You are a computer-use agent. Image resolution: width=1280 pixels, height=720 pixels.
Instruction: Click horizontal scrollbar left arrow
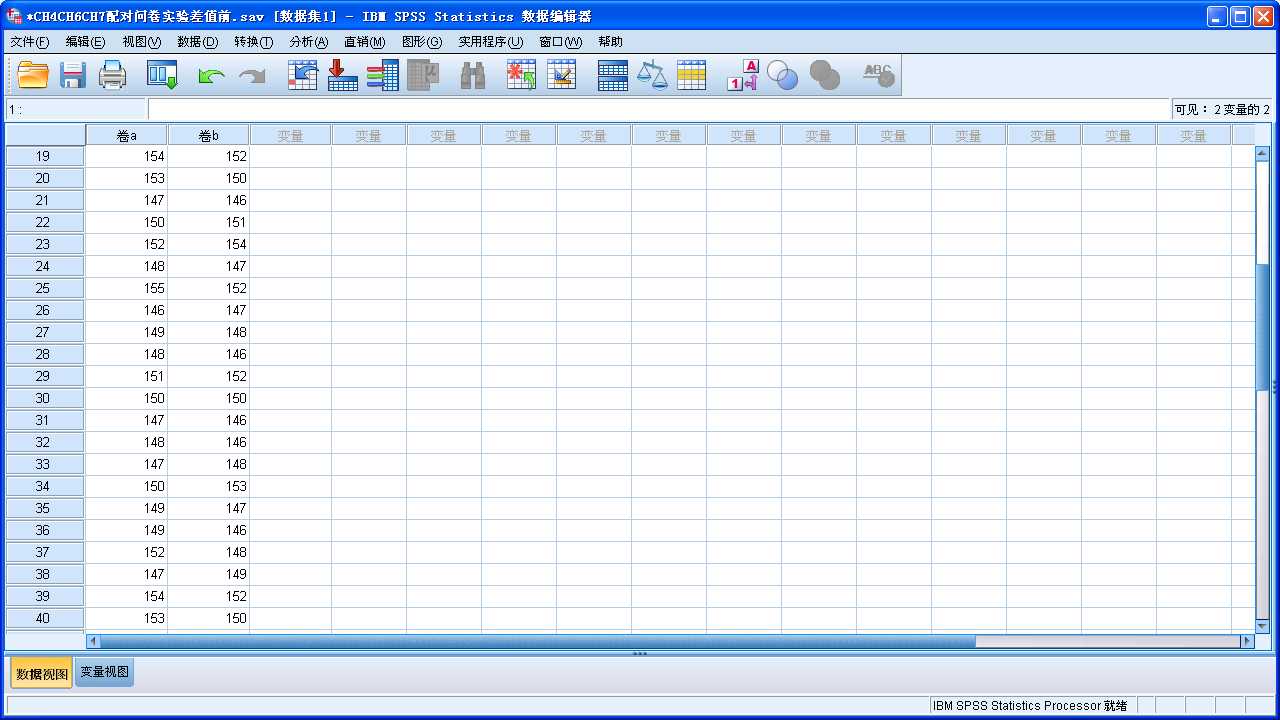point(93,641)
